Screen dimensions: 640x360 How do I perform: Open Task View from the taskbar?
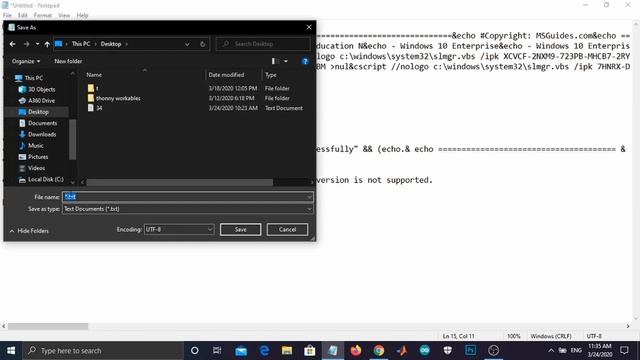(x=217, y=351)
